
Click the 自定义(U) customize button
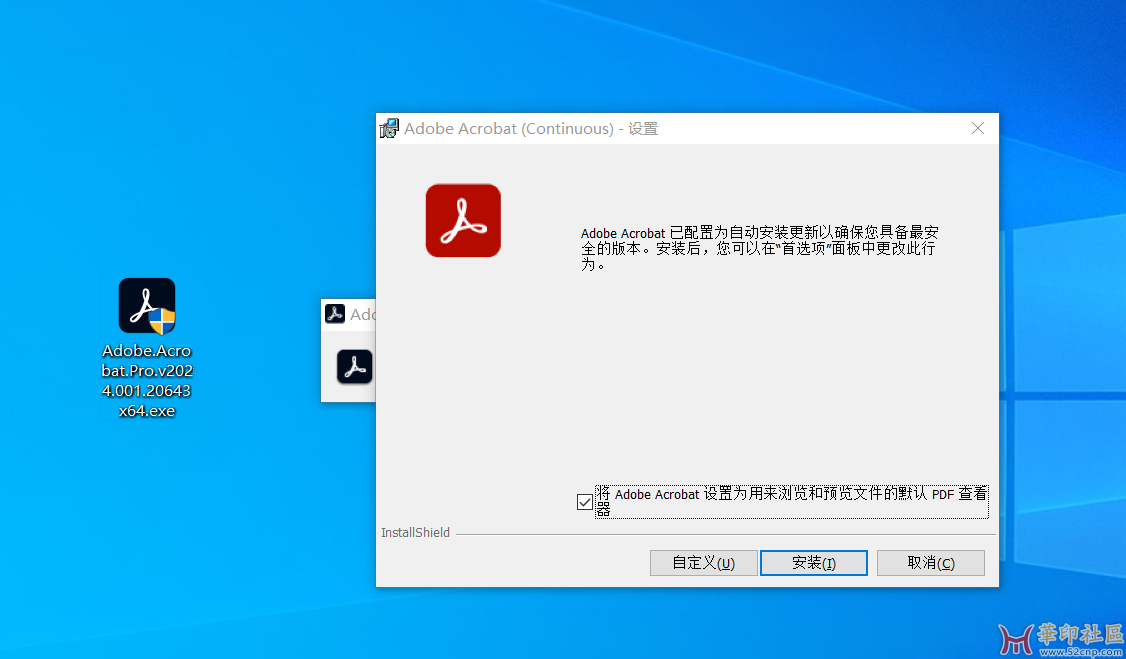tap(704, 563)
